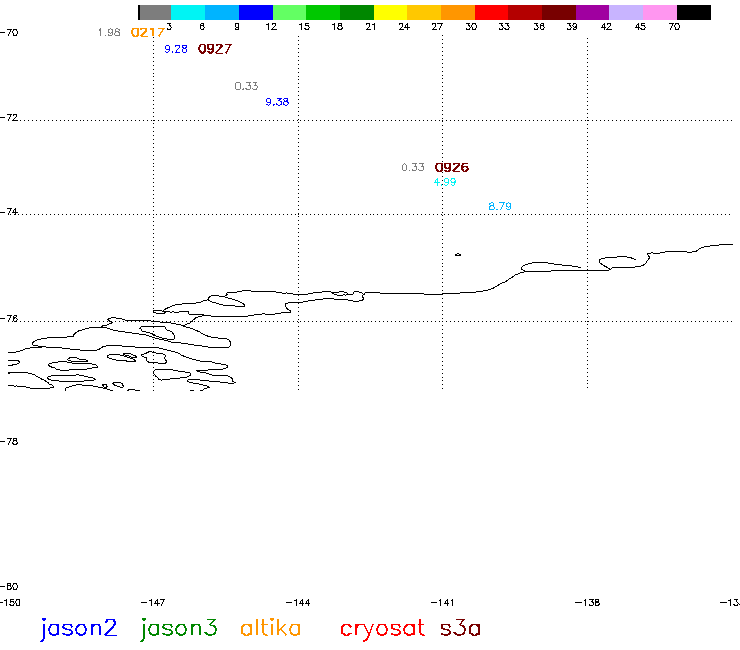The image size is (740, 650).
Task: Click the dark red 0926 track label
Action: tap(452, 168)
